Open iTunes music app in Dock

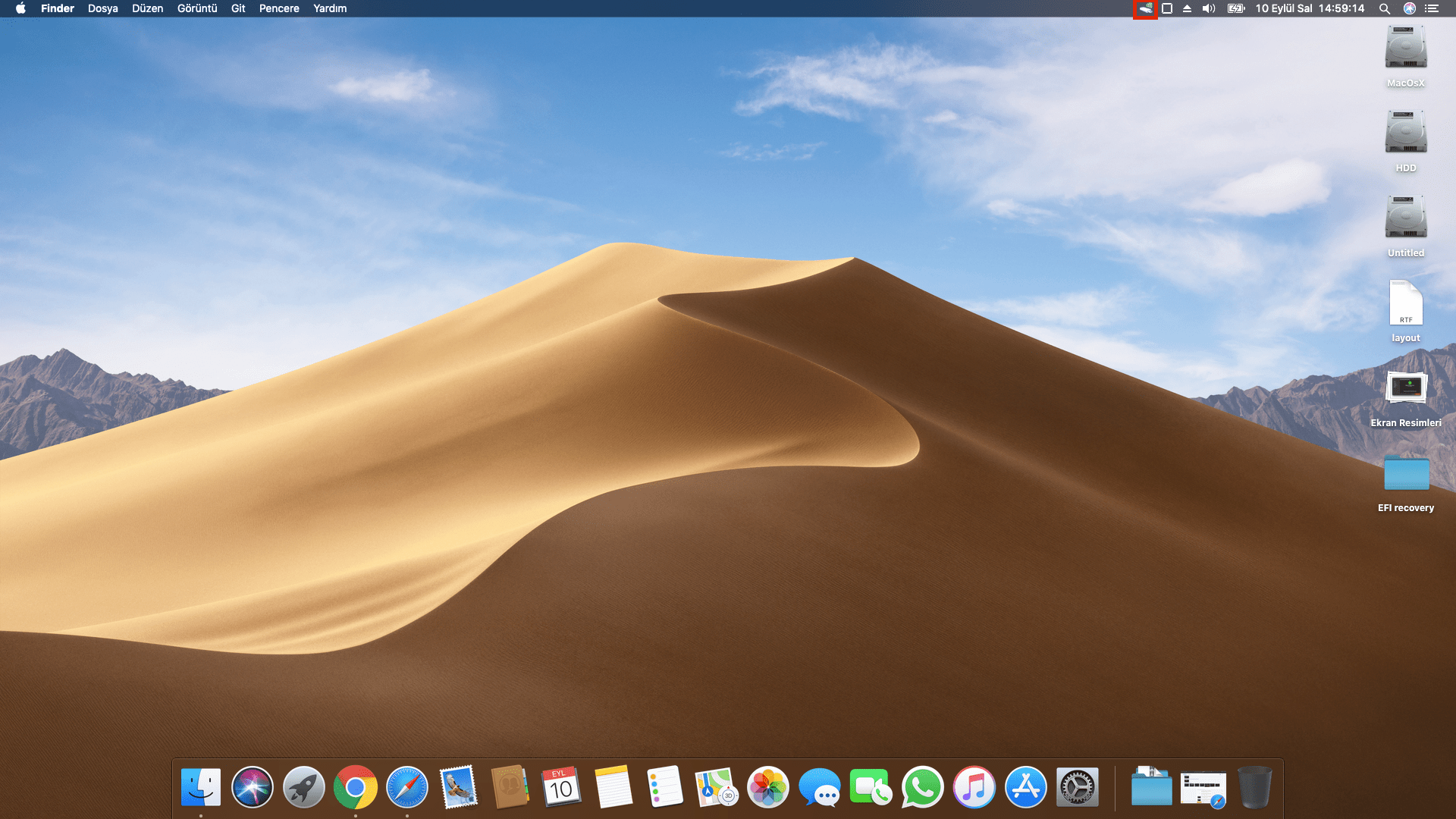(974, 787)
